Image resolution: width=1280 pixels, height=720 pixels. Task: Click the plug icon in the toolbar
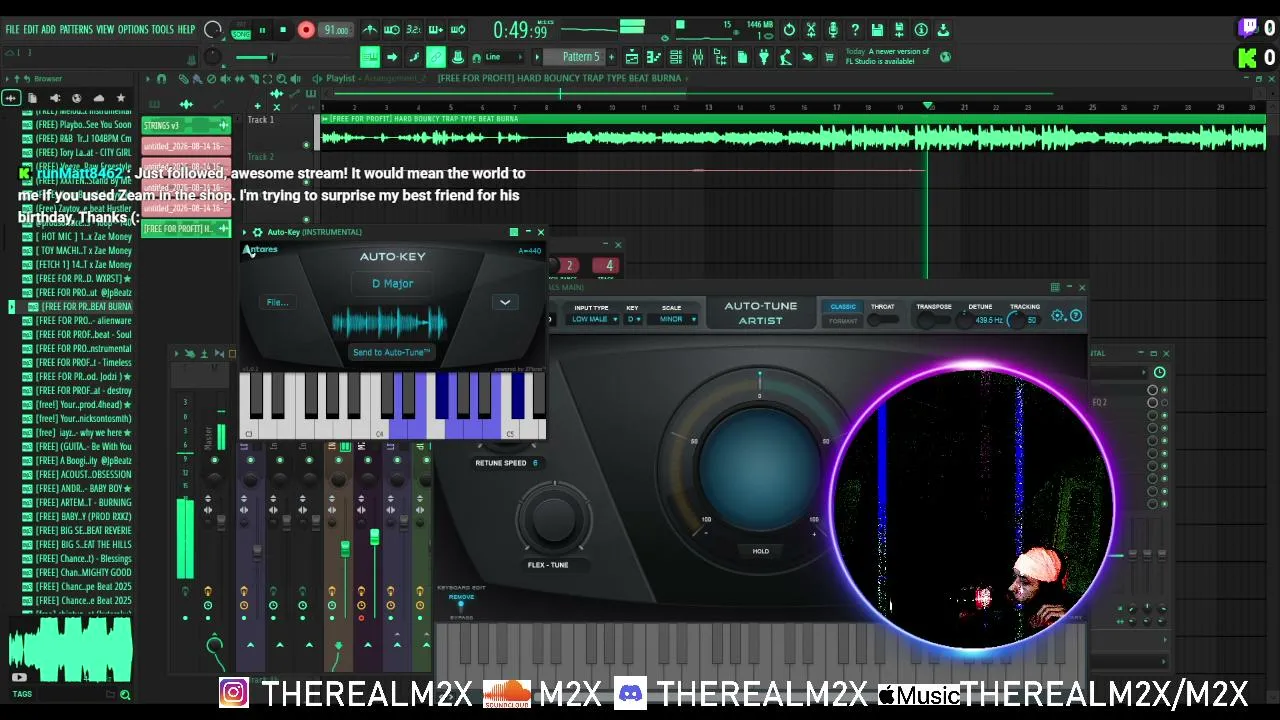(764, 57)
